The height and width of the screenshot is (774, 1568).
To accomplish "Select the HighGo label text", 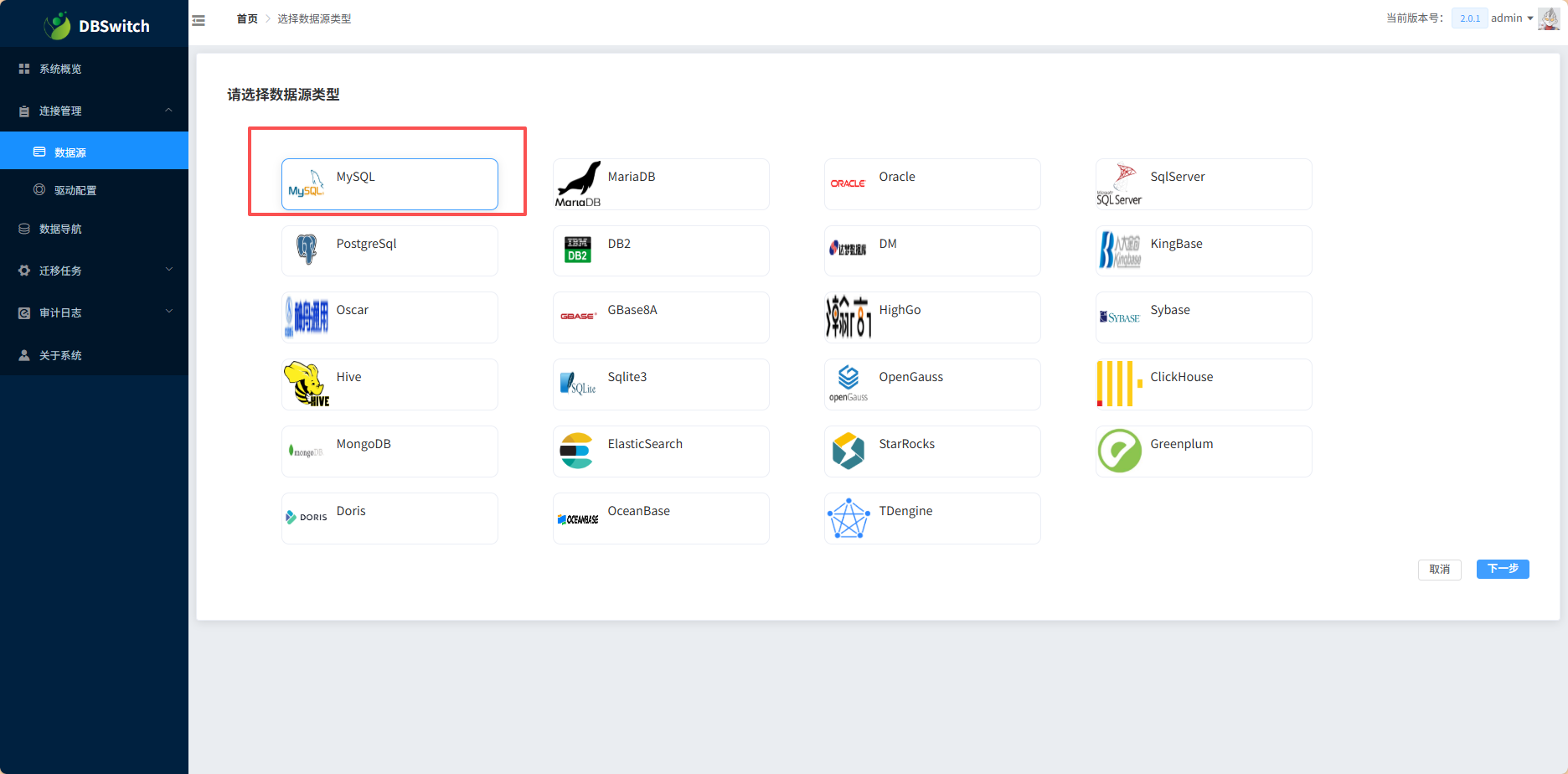I will (900, 310).
